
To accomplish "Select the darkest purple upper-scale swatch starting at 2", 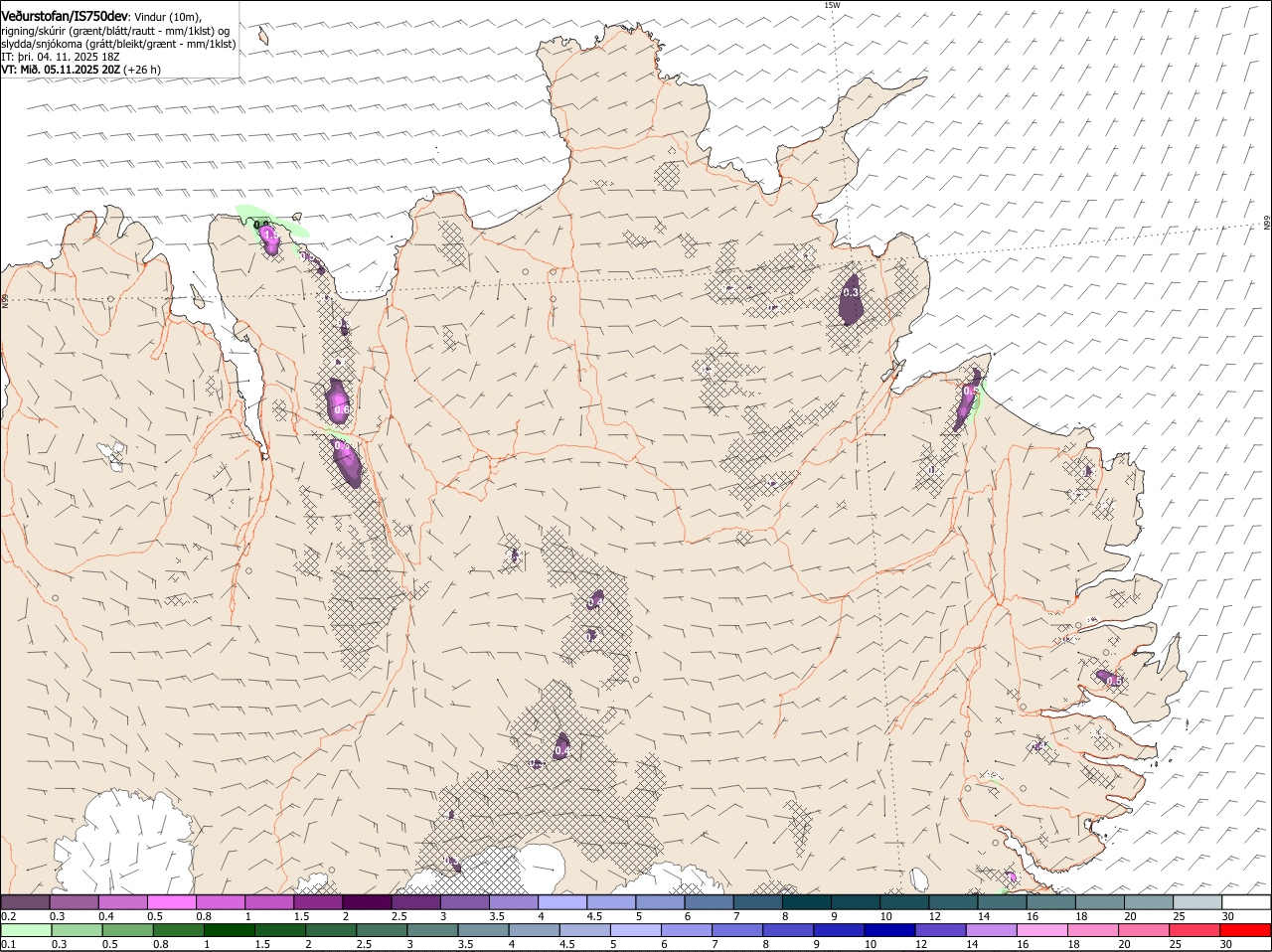I will coord(367,902).
